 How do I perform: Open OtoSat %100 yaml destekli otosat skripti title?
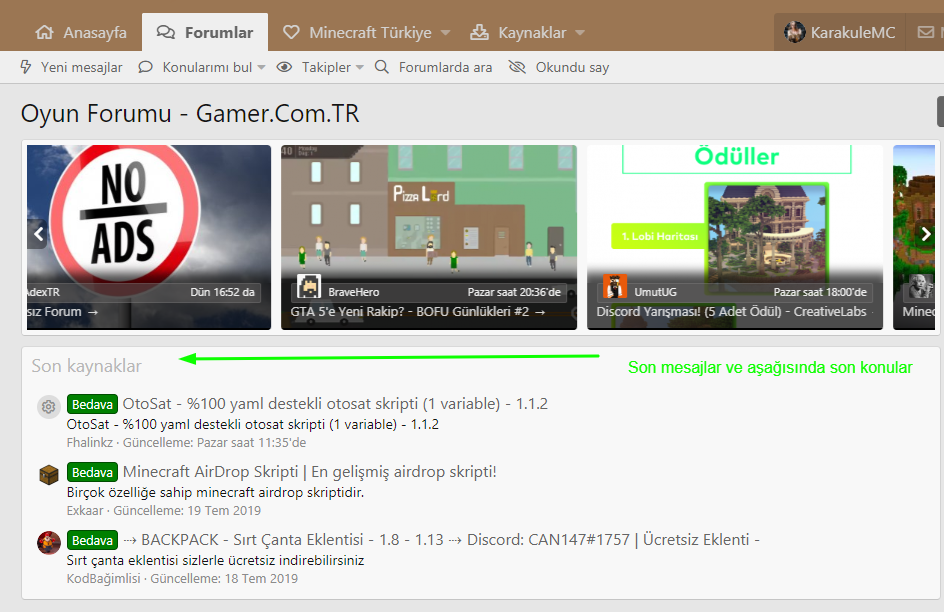335,404
